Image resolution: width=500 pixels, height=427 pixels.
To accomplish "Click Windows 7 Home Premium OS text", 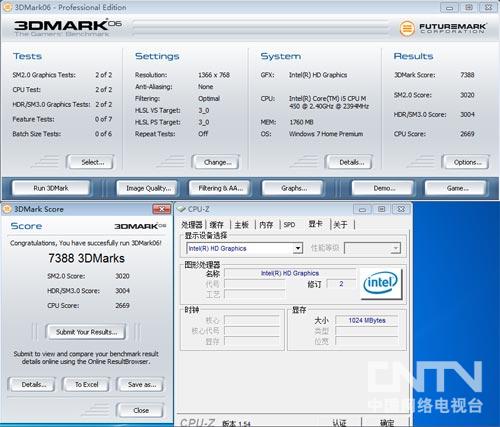I will click(326, 134).
